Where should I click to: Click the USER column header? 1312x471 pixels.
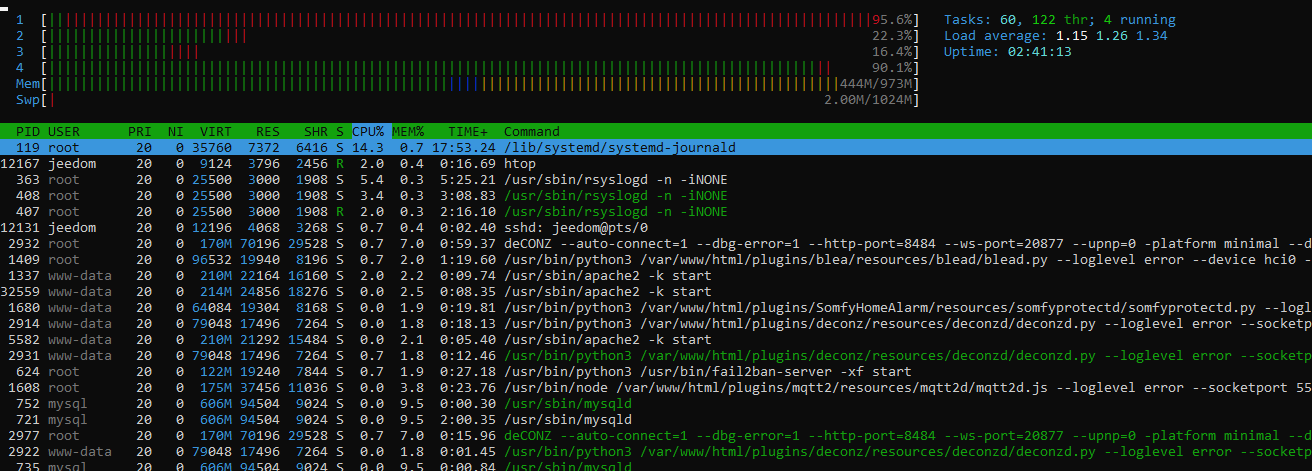[64, 132]
